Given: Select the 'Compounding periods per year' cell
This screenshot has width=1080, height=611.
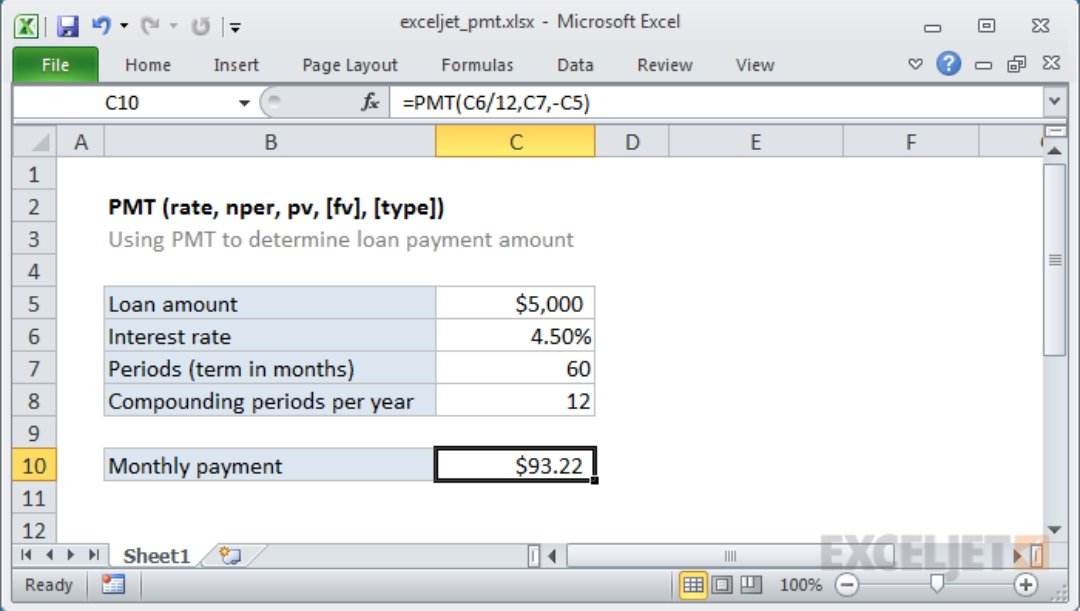Looking at the screenshot, I should coord(270,401).
